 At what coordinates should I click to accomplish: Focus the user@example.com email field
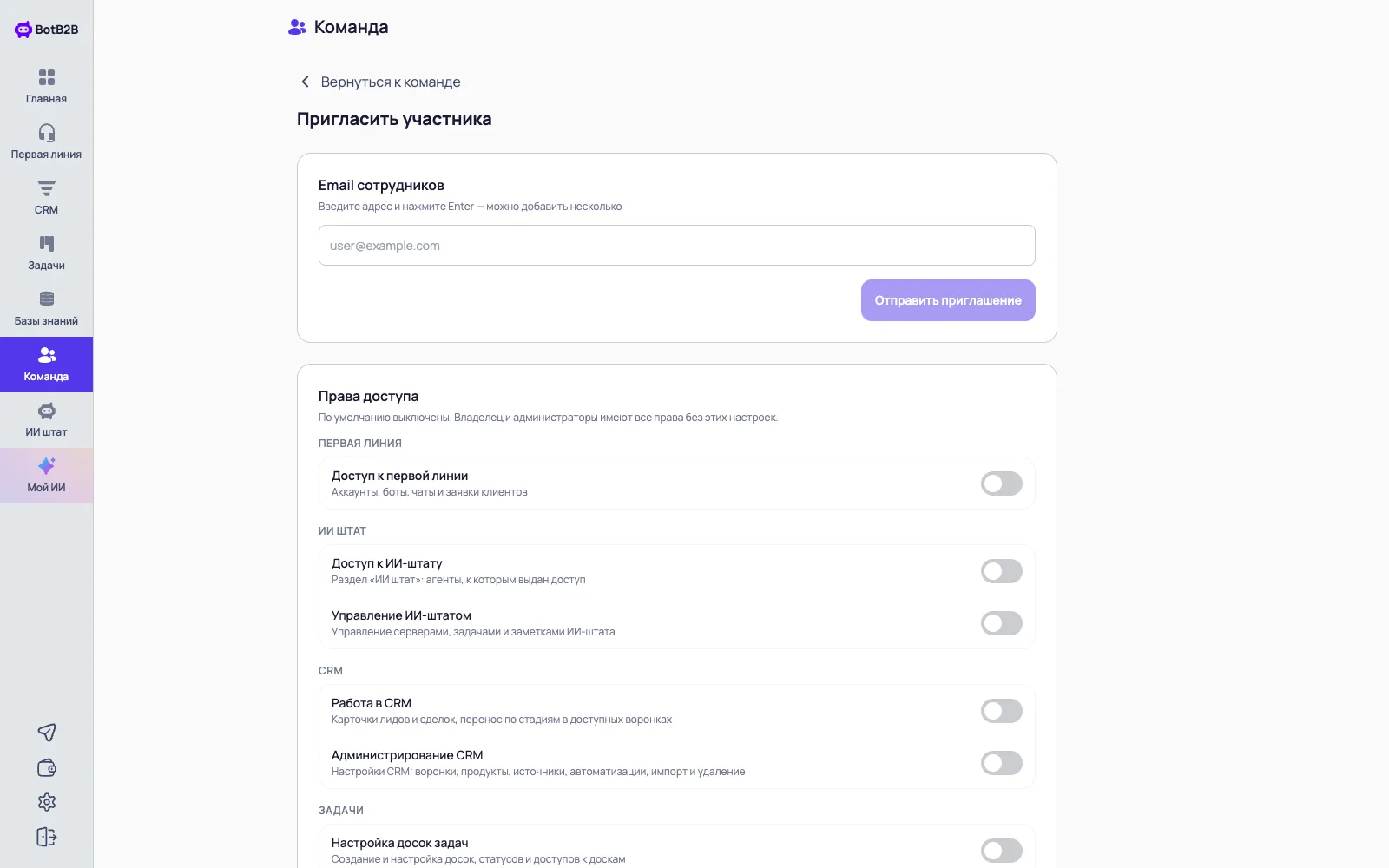[x=676, y=246]
